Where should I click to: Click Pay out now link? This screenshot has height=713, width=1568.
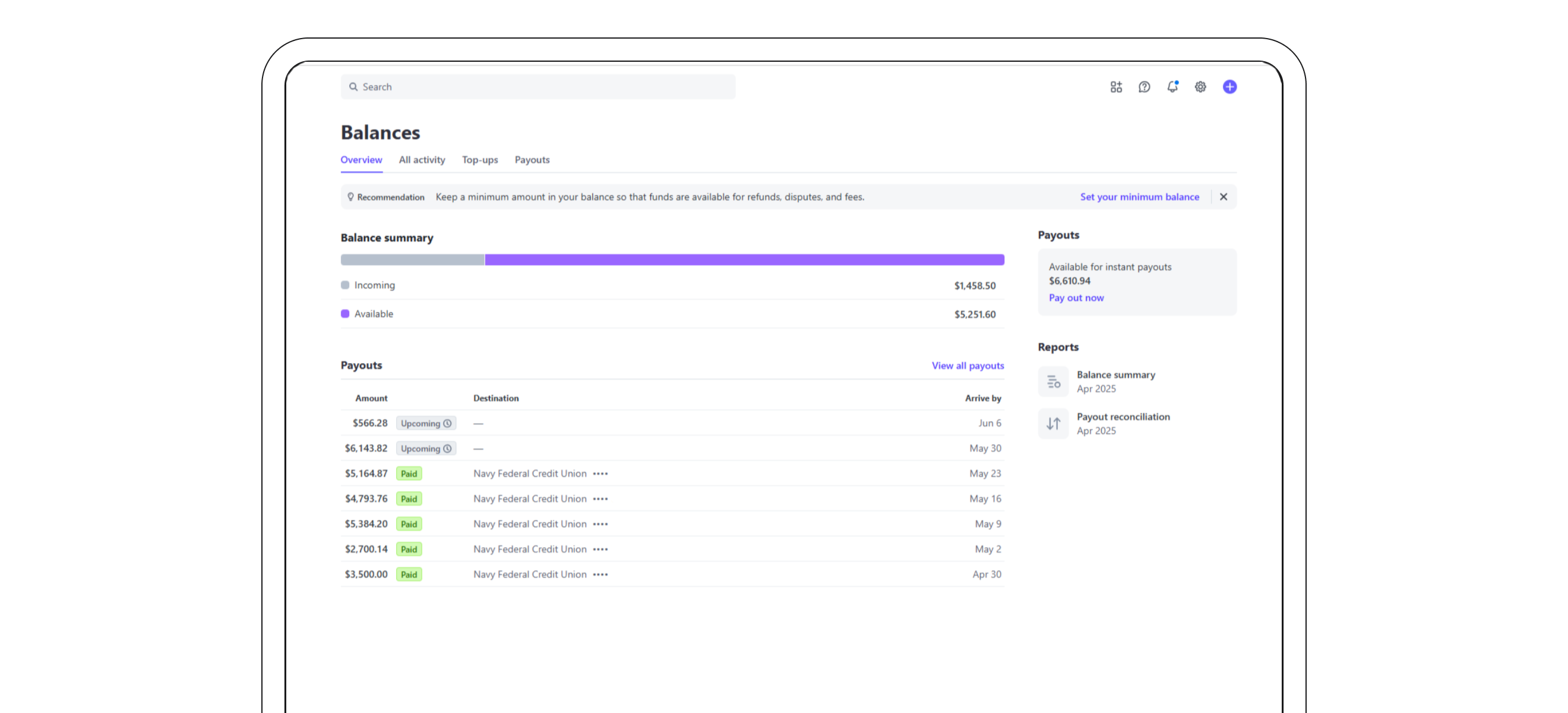point(1076,298)
